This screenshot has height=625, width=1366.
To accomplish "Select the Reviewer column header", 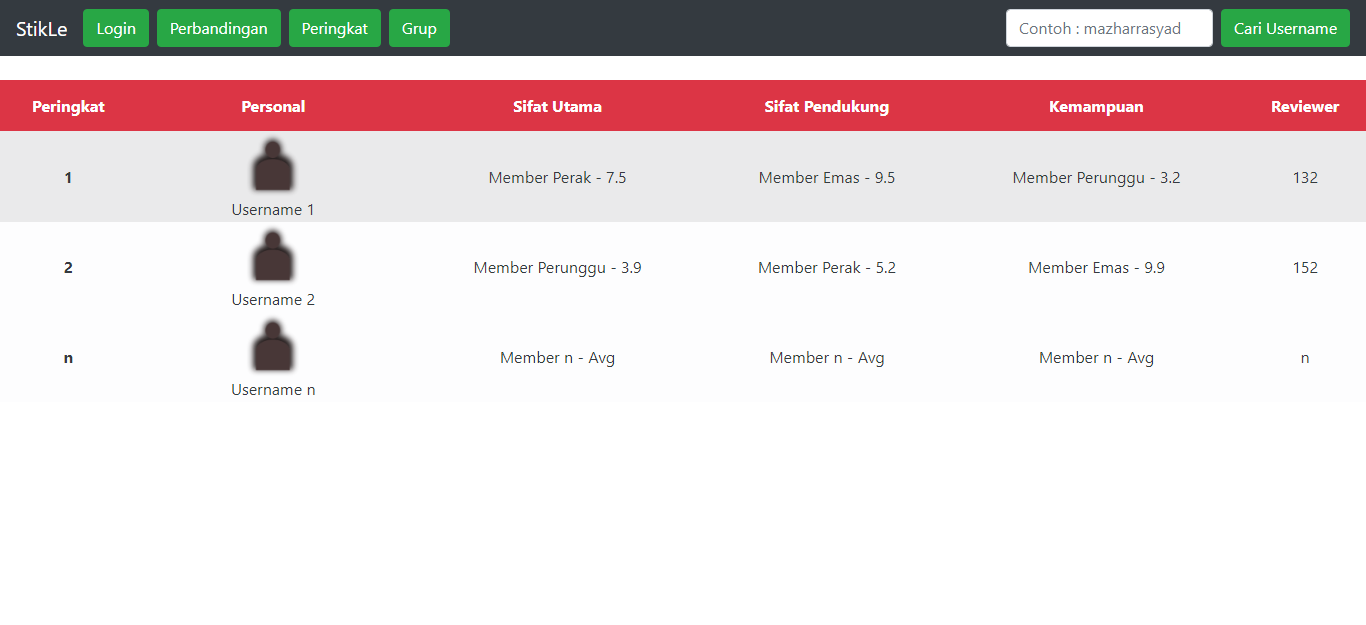I will [1305, 106].
